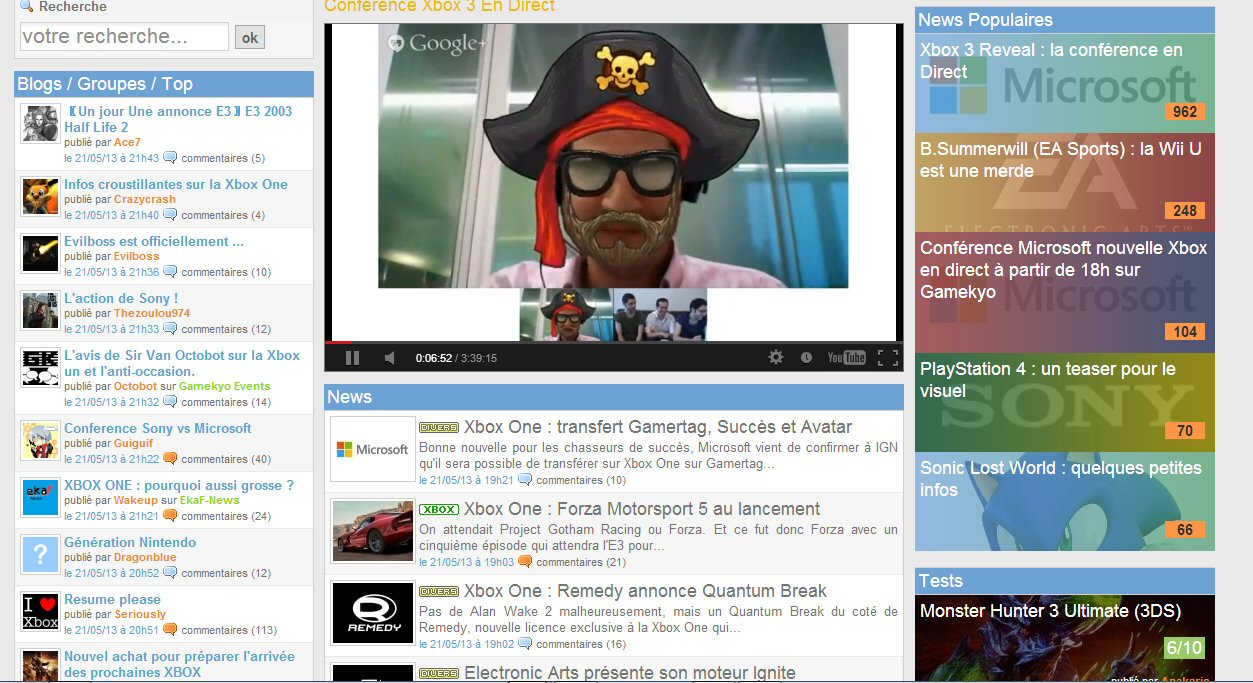Click the 'Conférence Xbox 3 En Direct' title

440,6
